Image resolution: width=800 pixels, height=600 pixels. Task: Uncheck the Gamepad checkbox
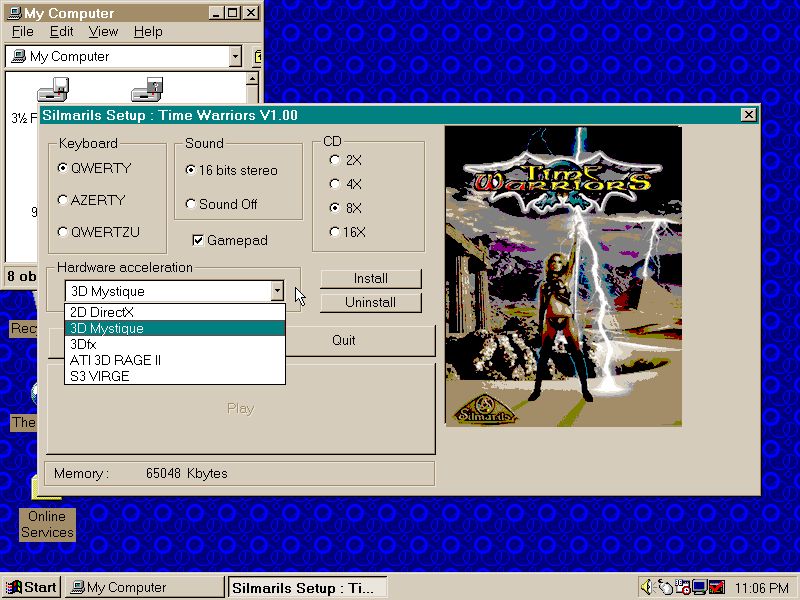198,240
